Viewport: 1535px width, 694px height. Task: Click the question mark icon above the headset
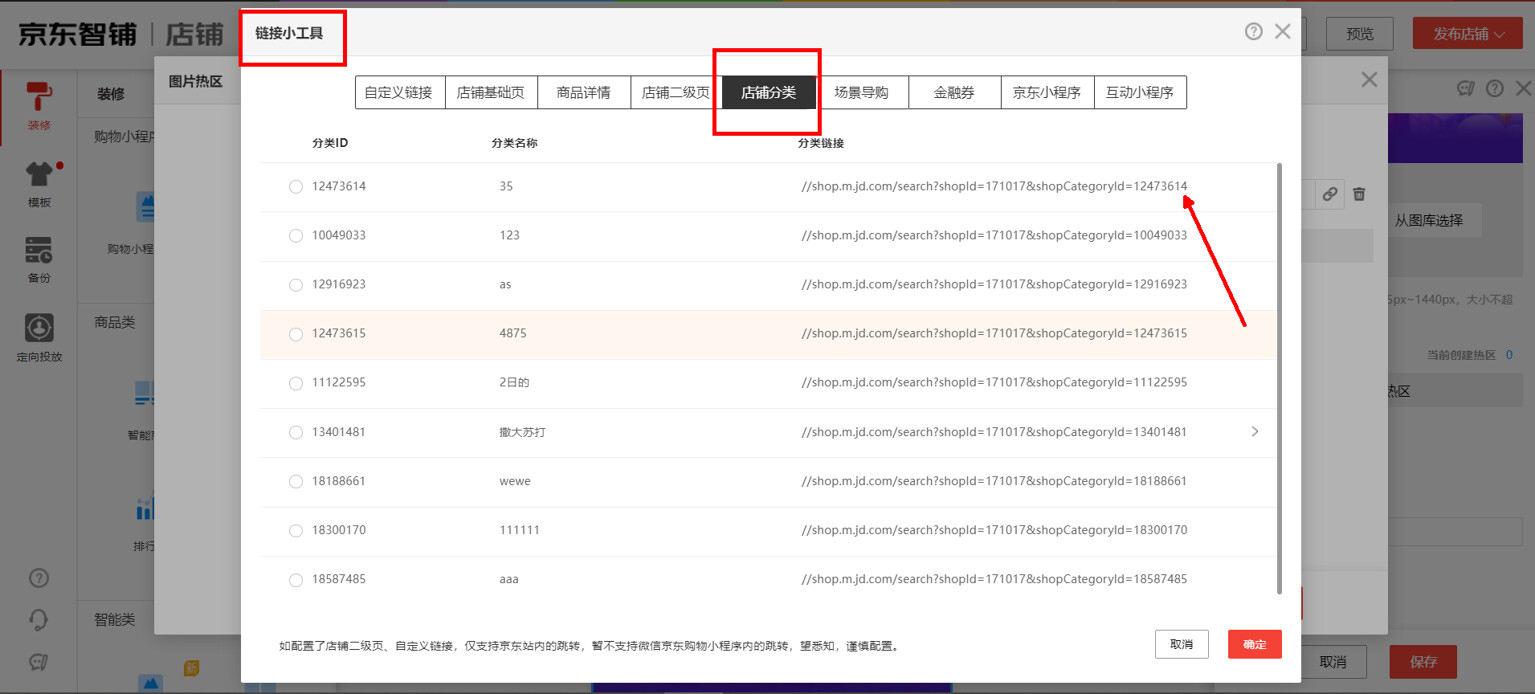[x=38, y=578]
